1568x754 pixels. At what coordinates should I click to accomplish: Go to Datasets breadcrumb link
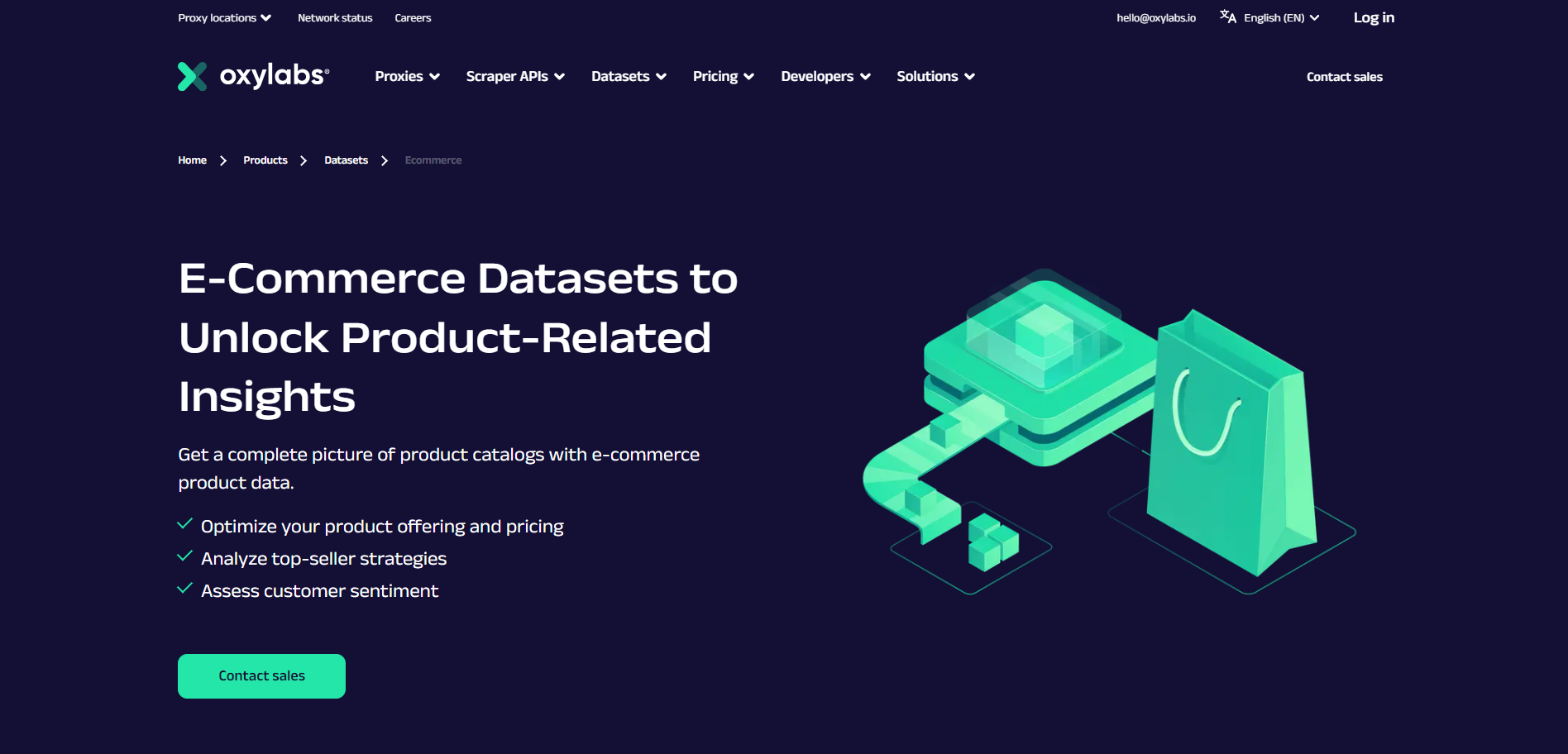coord(346,160)
